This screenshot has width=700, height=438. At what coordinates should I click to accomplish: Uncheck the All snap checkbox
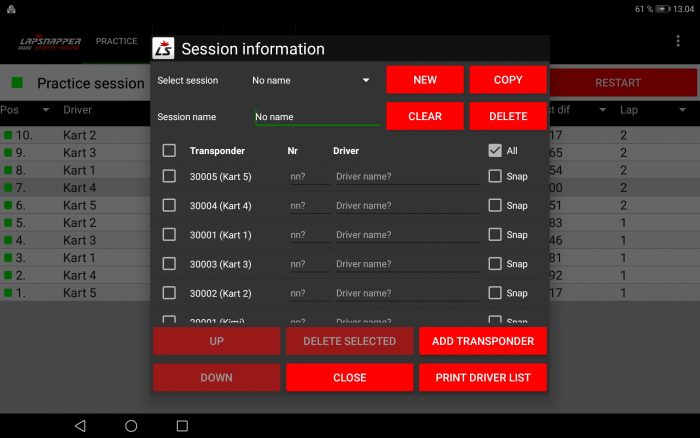coord(495,150)
